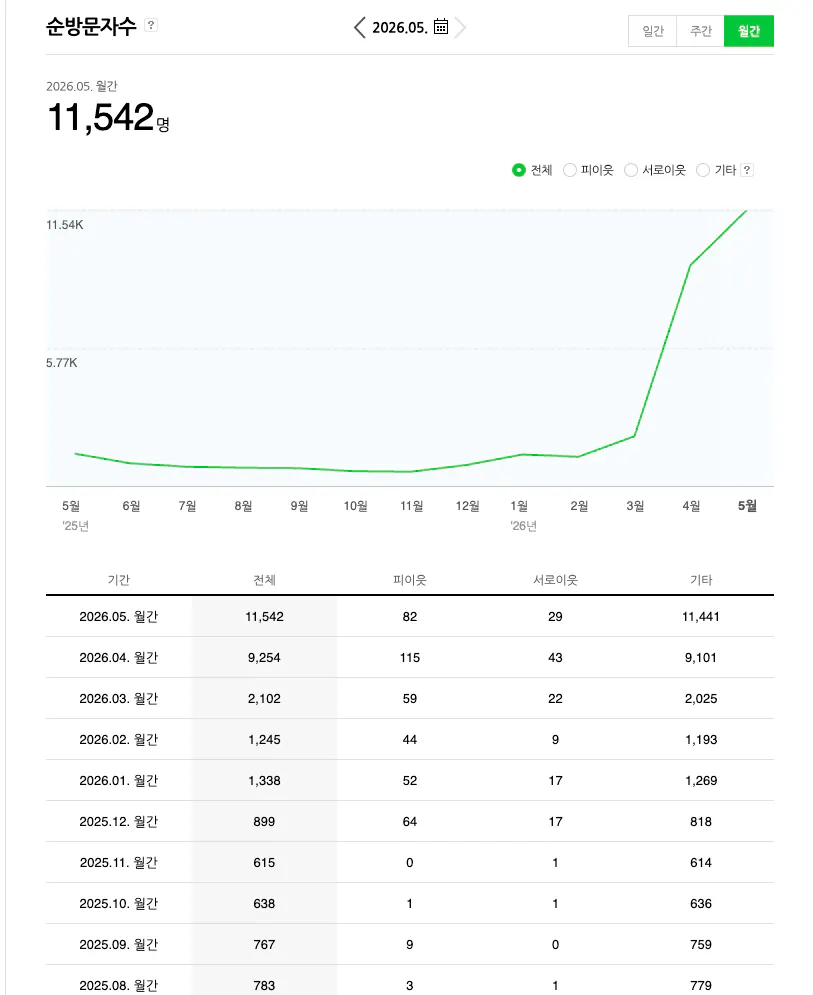Screen dimensions: 813x995
Task: Select the 피이웃 radio button
Action: (570, 170)
